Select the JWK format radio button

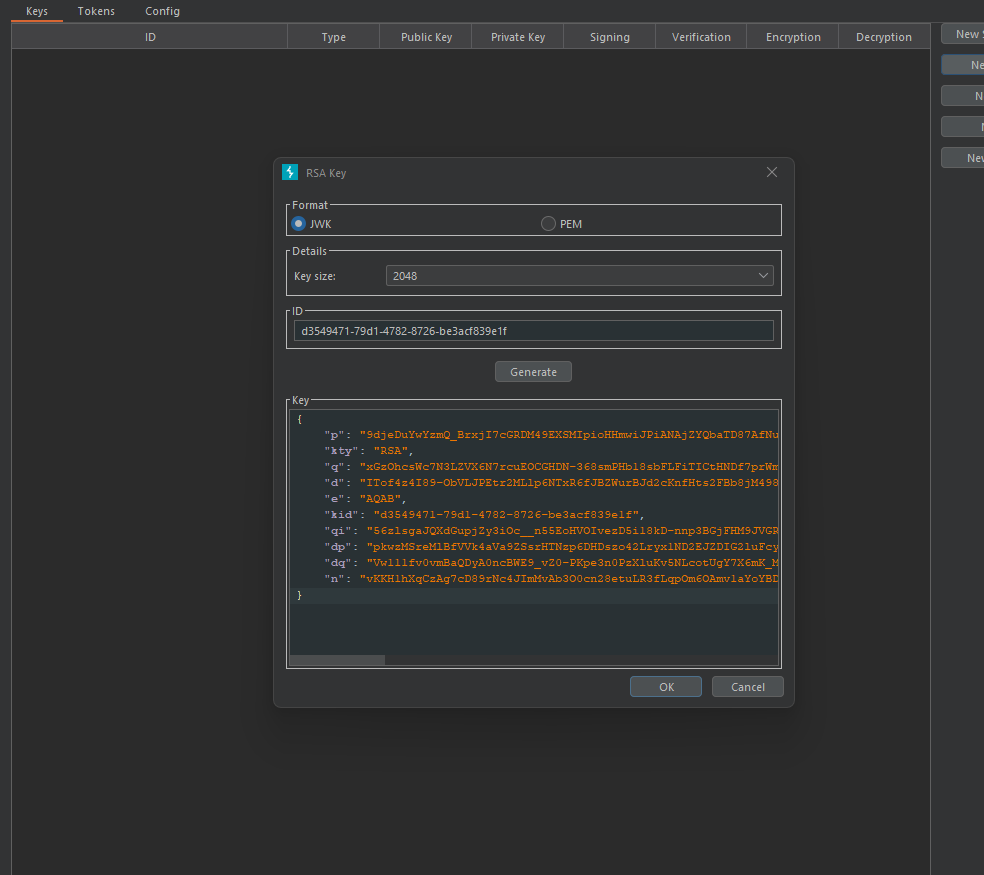[299, 223]
